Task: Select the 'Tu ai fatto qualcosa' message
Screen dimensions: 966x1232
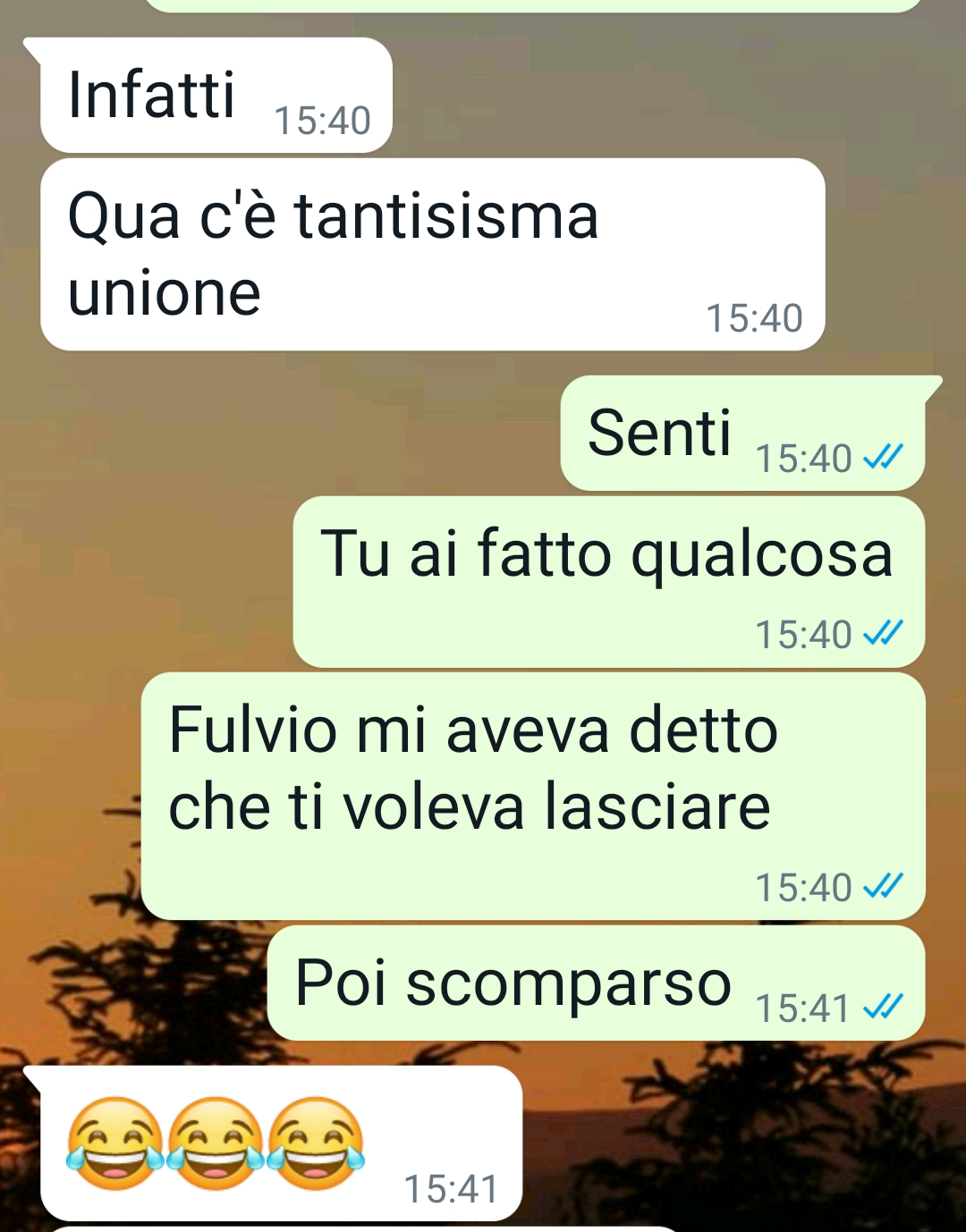Action: click(608, 582)
